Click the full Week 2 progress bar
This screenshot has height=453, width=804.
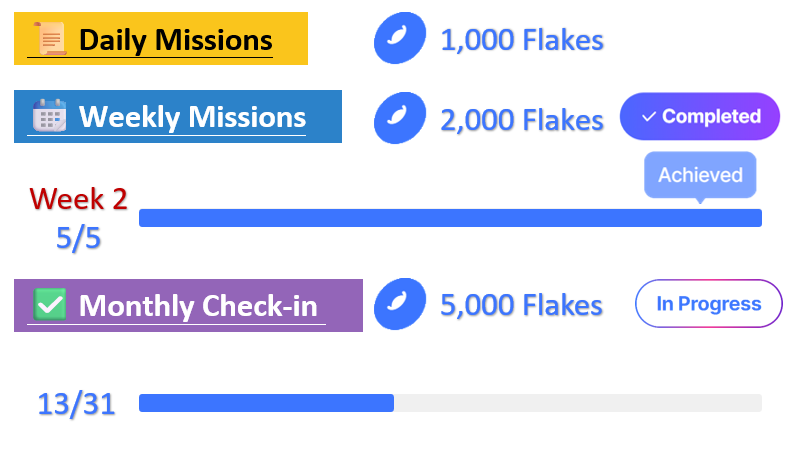coord(450,218)
